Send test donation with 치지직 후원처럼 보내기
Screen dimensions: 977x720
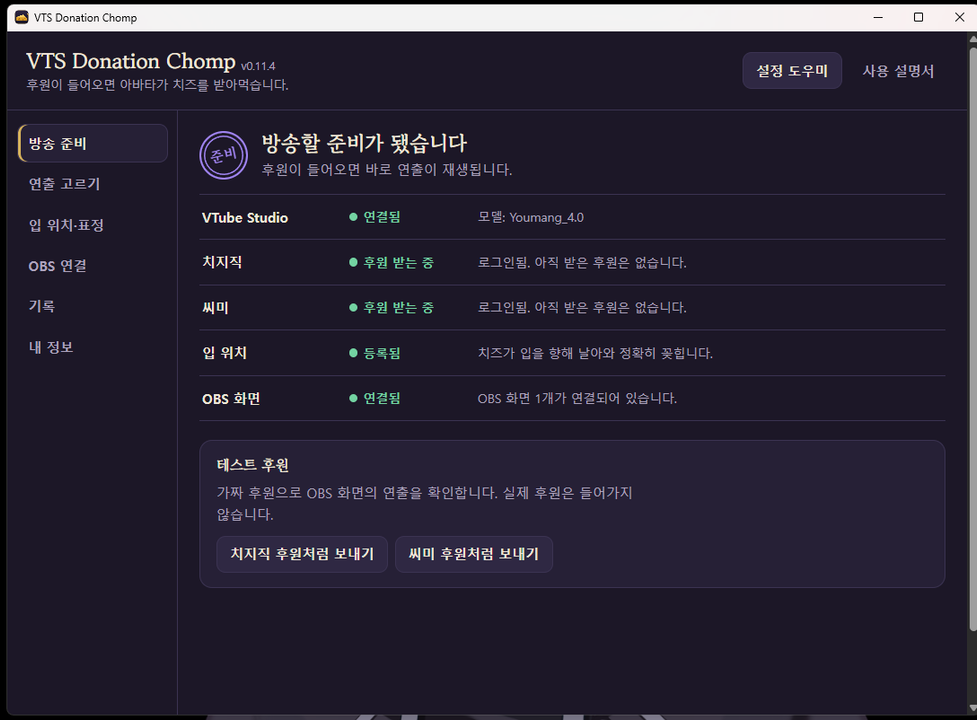pyautogui.click(x=302, y=554)
